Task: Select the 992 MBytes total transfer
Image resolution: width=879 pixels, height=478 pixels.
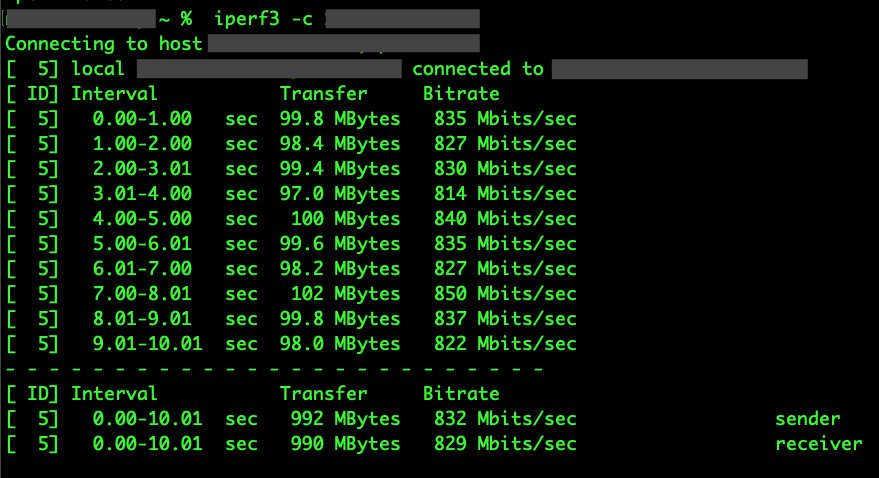Action: point(345,419)
